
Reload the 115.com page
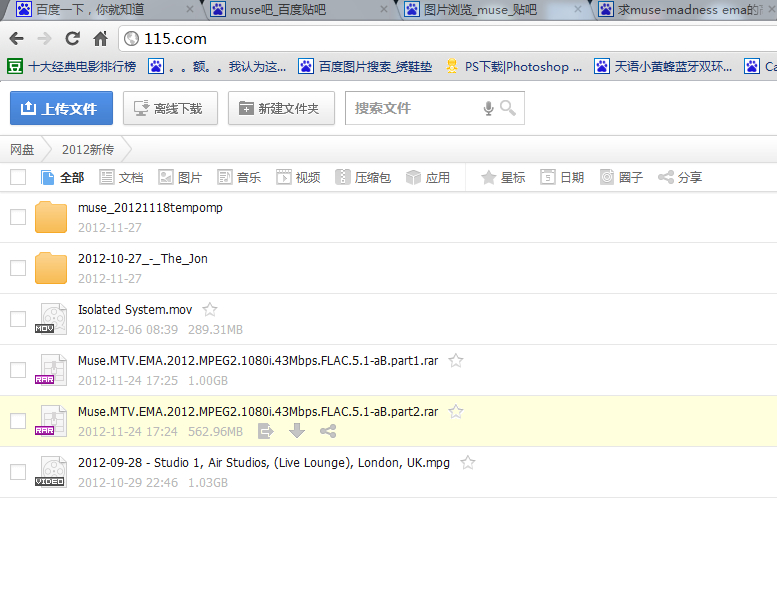click(73, 39)
